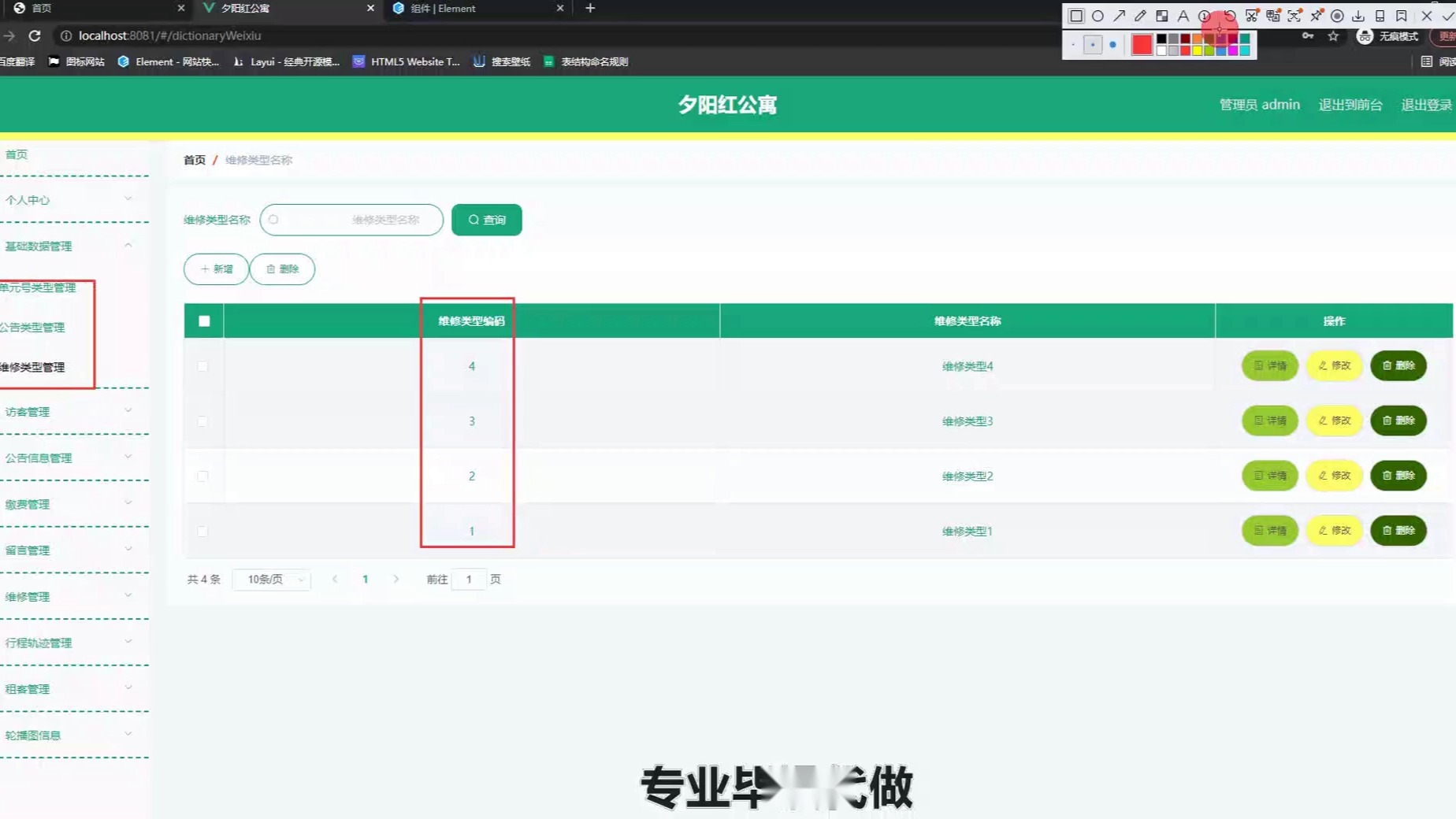The width and height of the screenshot is (1456, 819).
Task: Choose the smallest brush size dot
Action: tap(1073, 45)
